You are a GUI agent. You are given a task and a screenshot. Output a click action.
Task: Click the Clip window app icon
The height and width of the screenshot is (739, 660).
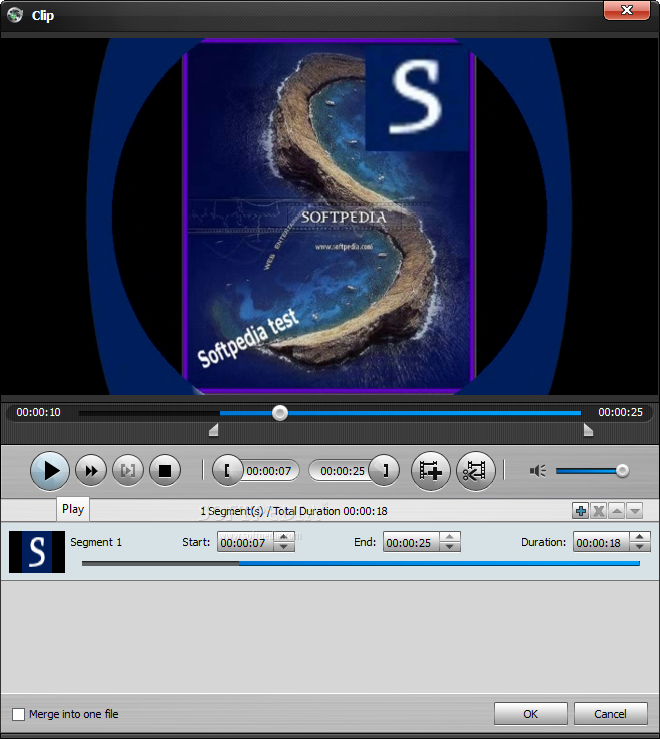click(15, 15)
